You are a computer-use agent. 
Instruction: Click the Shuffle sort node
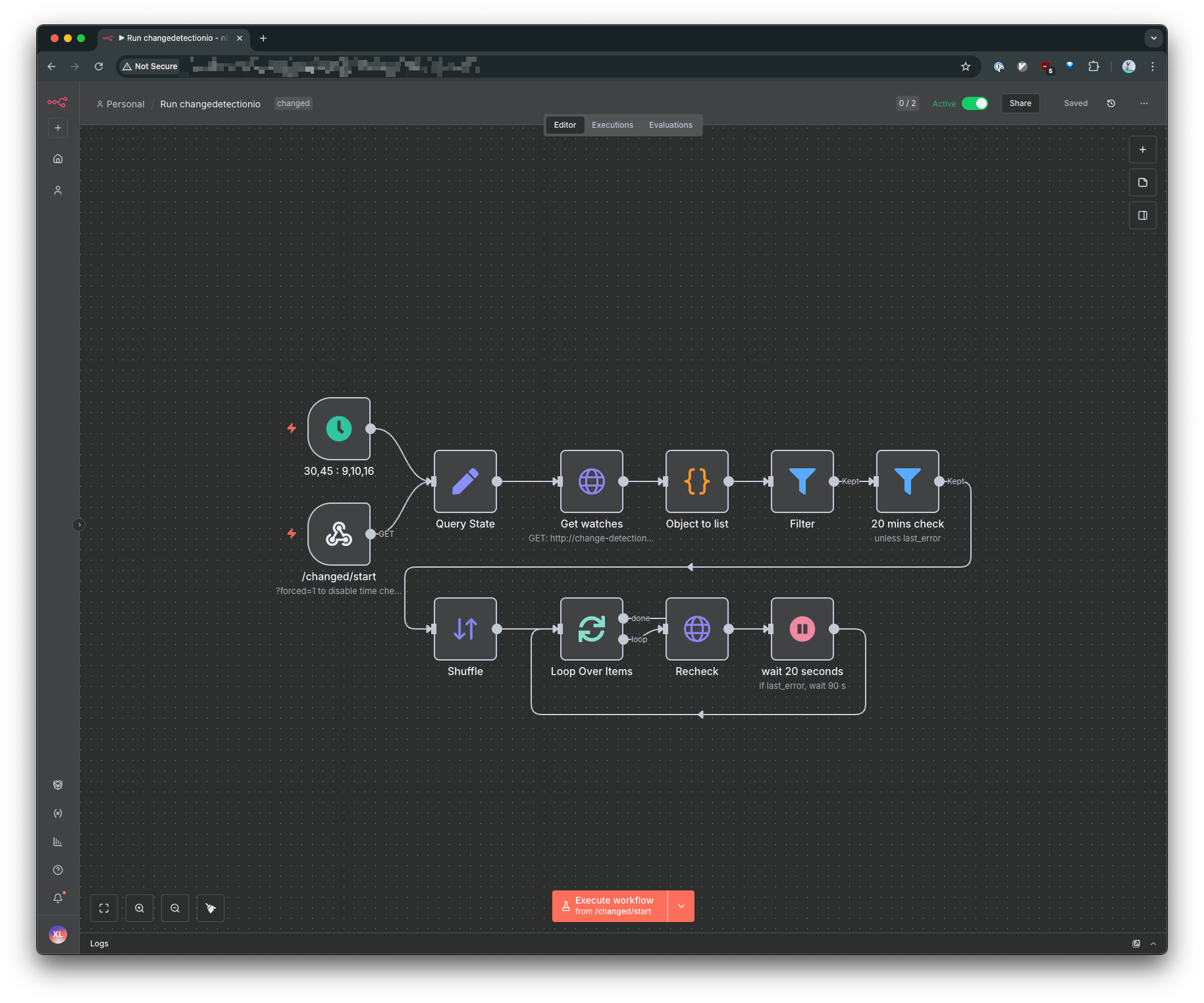click(x=465, y=629)
